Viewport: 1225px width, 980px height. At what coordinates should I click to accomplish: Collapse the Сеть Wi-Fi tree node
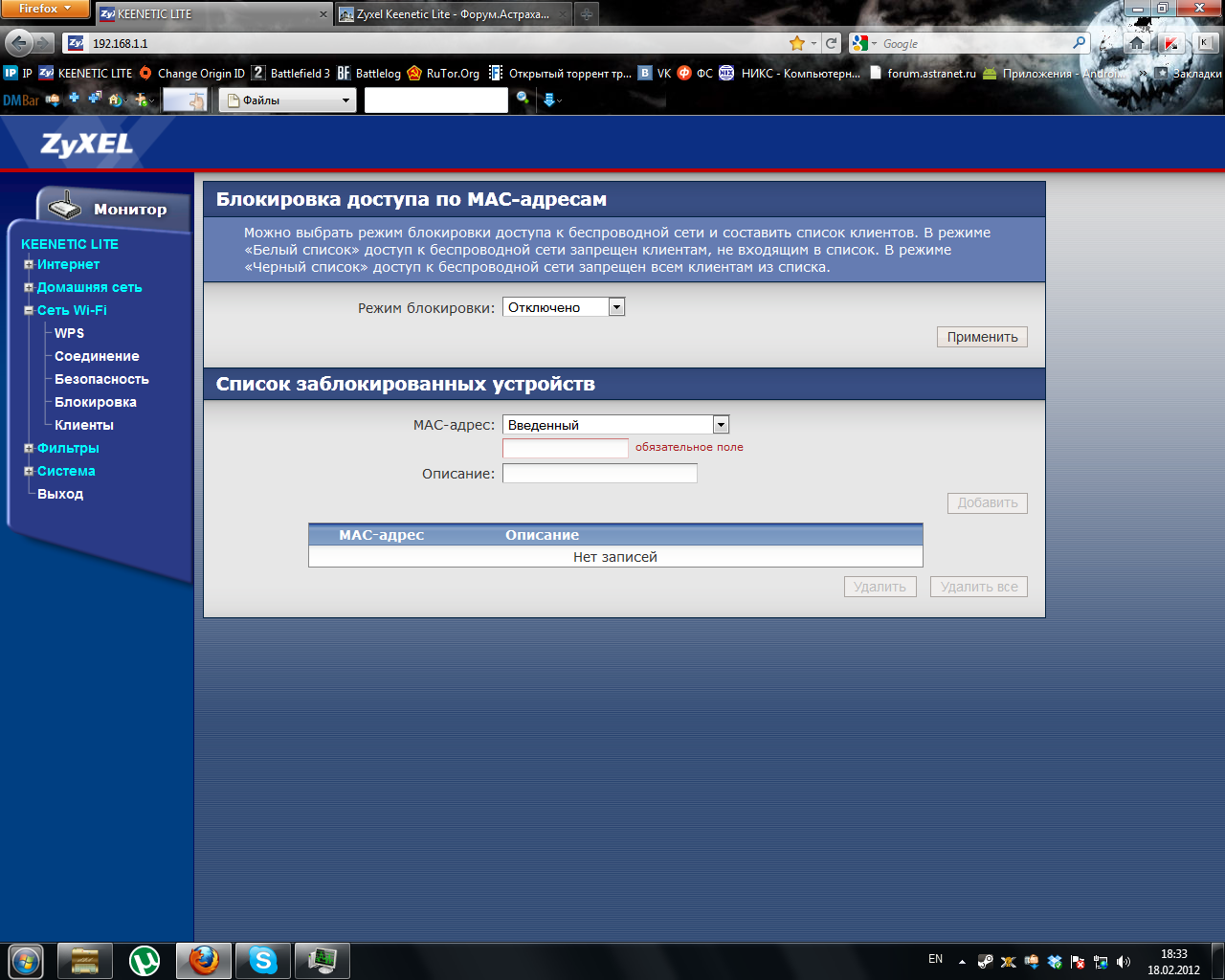[x=29, y=310]
